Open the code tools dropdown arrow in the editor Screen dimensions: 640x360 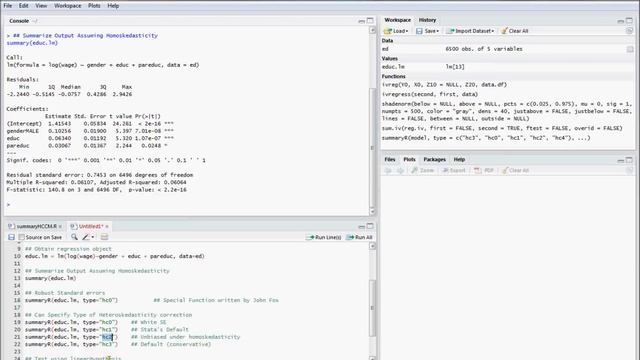click(x=93, y=237)
